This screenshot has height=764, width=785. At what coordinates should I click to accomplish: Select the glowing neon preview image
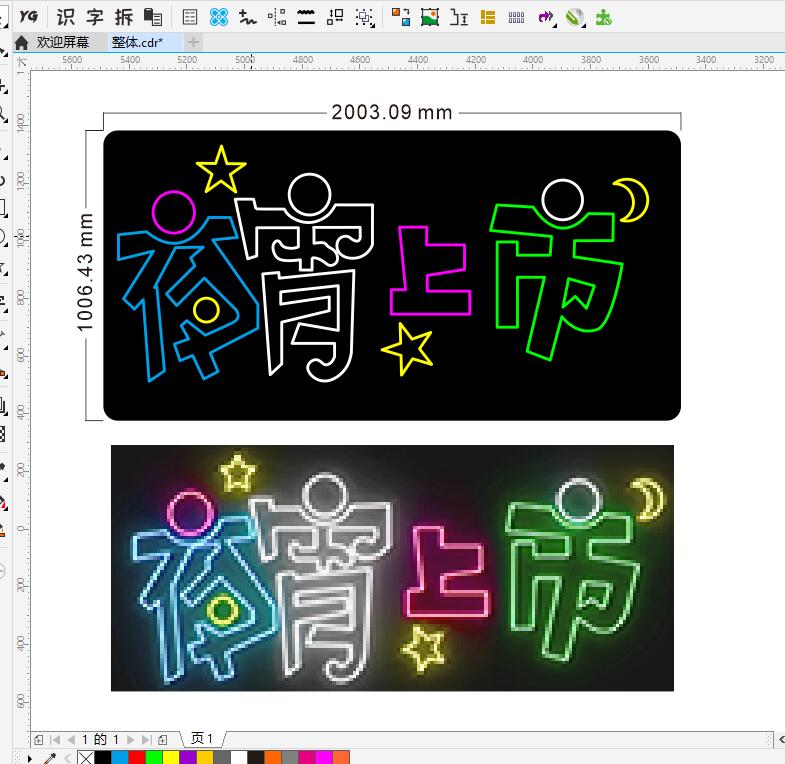pos(392,568)
